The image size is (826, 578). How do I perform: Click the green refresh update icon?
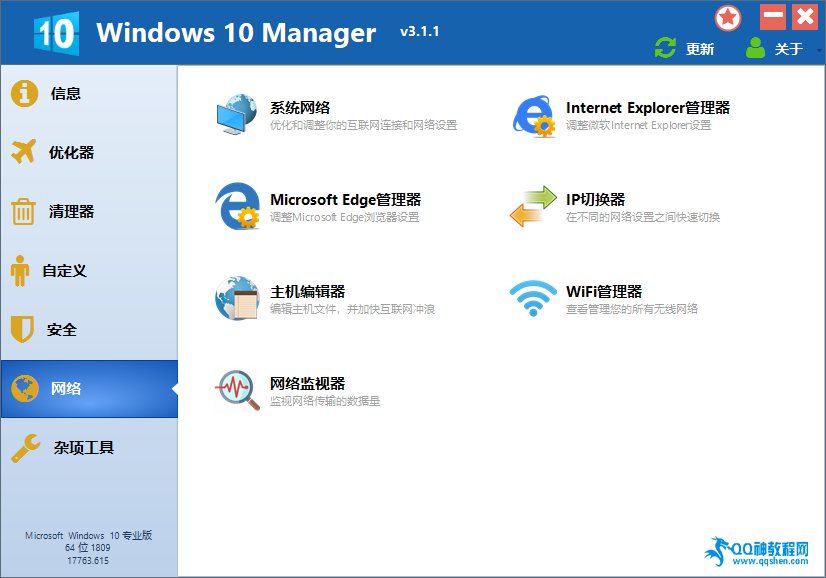pyautogui.click(x=665, y=48)
